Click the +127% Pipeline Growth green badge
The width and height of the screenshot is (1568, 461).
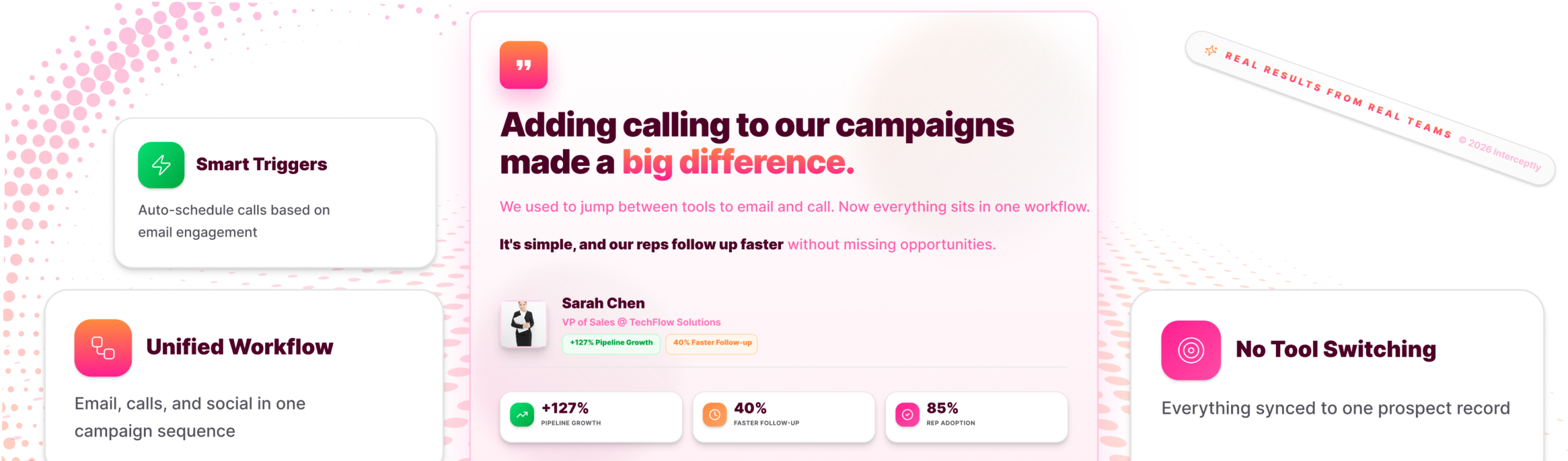tap(611, 343)
